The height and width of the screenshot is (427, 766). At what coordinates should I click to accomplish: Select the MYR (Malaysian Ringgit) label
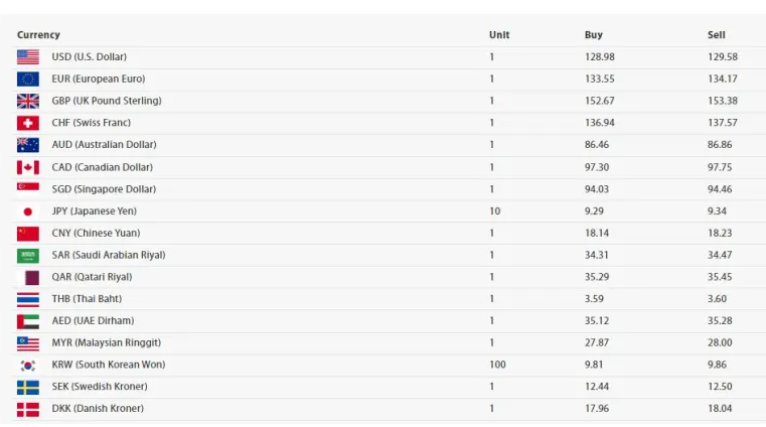click(x=106, y=342)
